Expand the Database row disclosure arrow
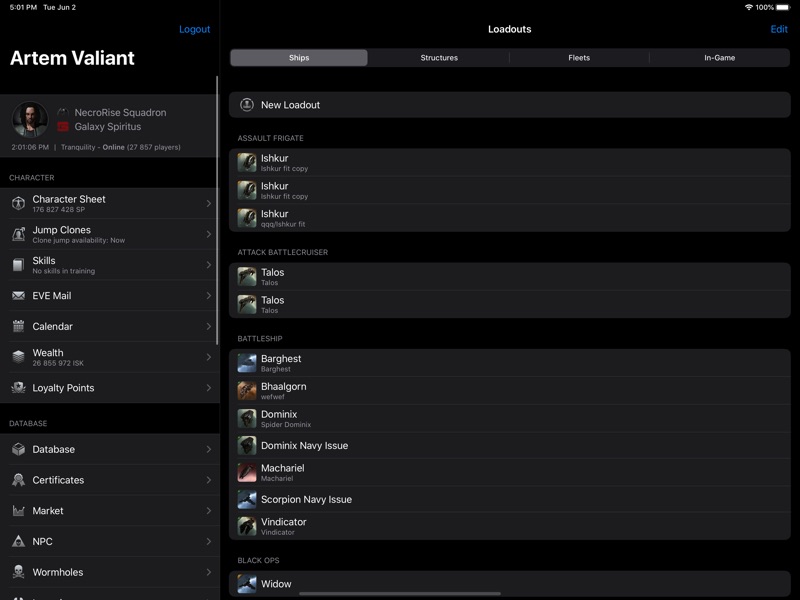This screenshot has width=800, height=600. point(208,450)
